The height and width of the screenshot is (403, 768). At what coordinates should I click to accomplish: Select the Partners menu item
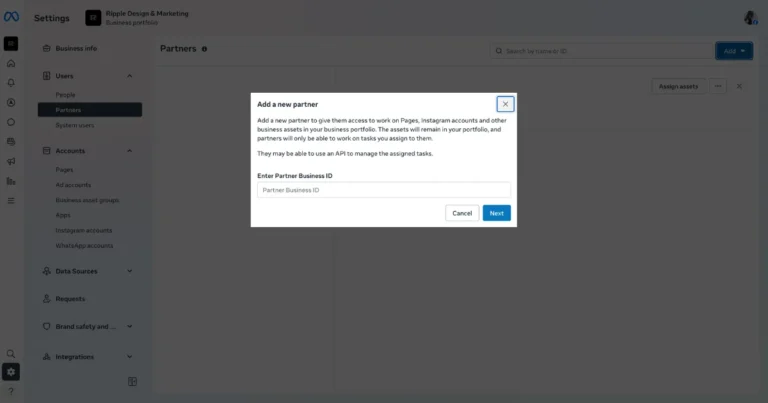coord(90,110)
